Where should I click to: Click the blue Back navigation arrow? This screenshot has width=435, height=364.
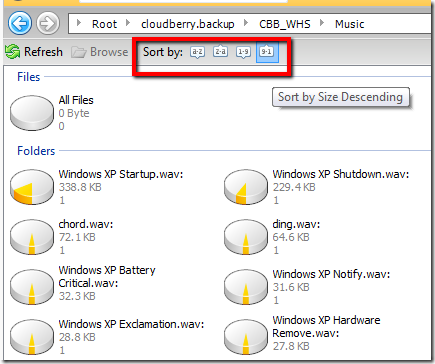20,23
